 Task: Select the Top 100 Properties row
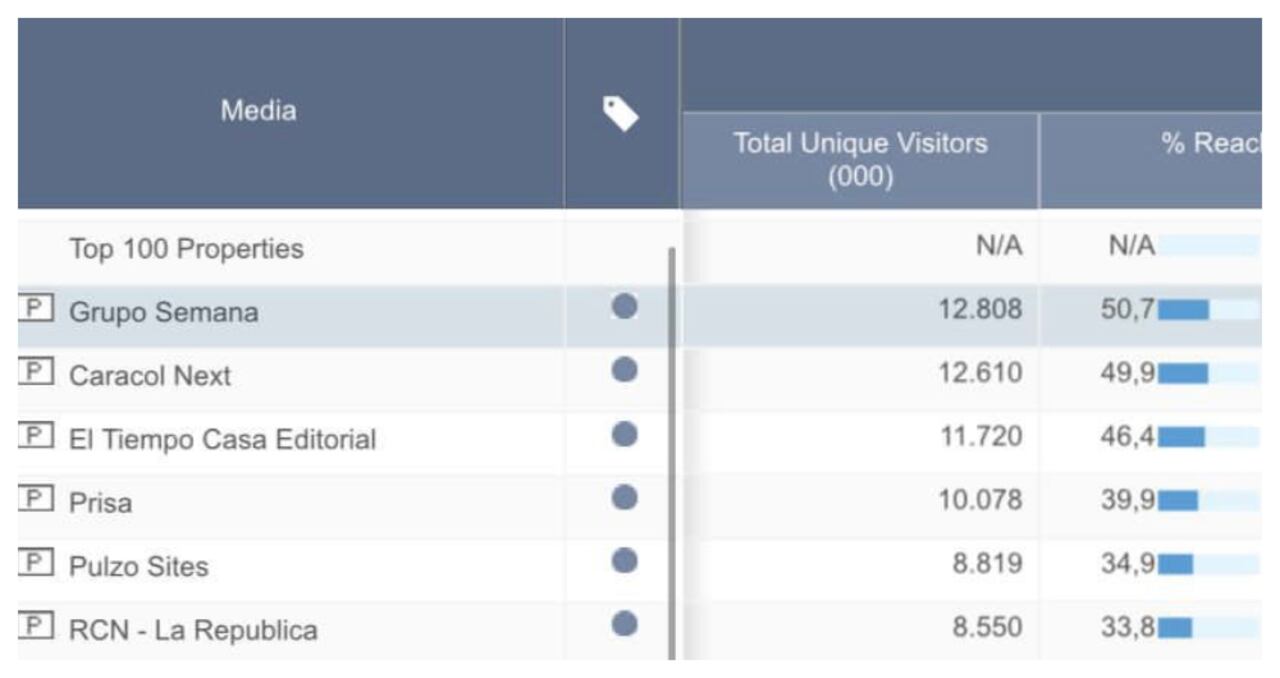(186, 249)
